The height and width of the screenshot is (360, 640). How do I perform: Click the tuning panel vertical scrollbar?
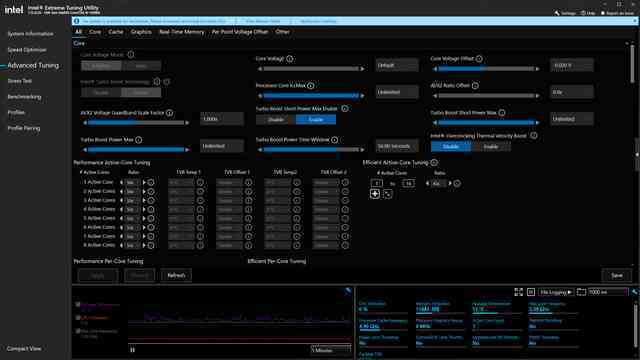(632, 63)
